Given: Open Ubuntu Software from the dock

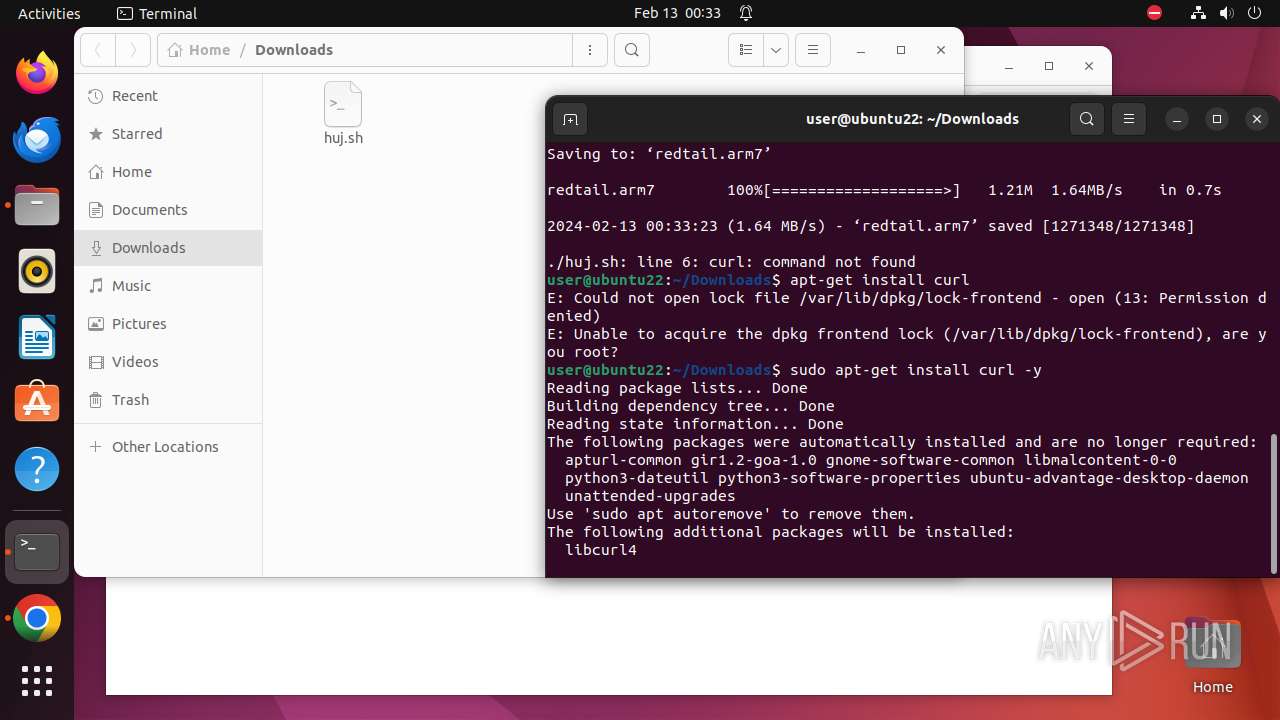Looking at the screenshot, I should (x=37, y=403).
